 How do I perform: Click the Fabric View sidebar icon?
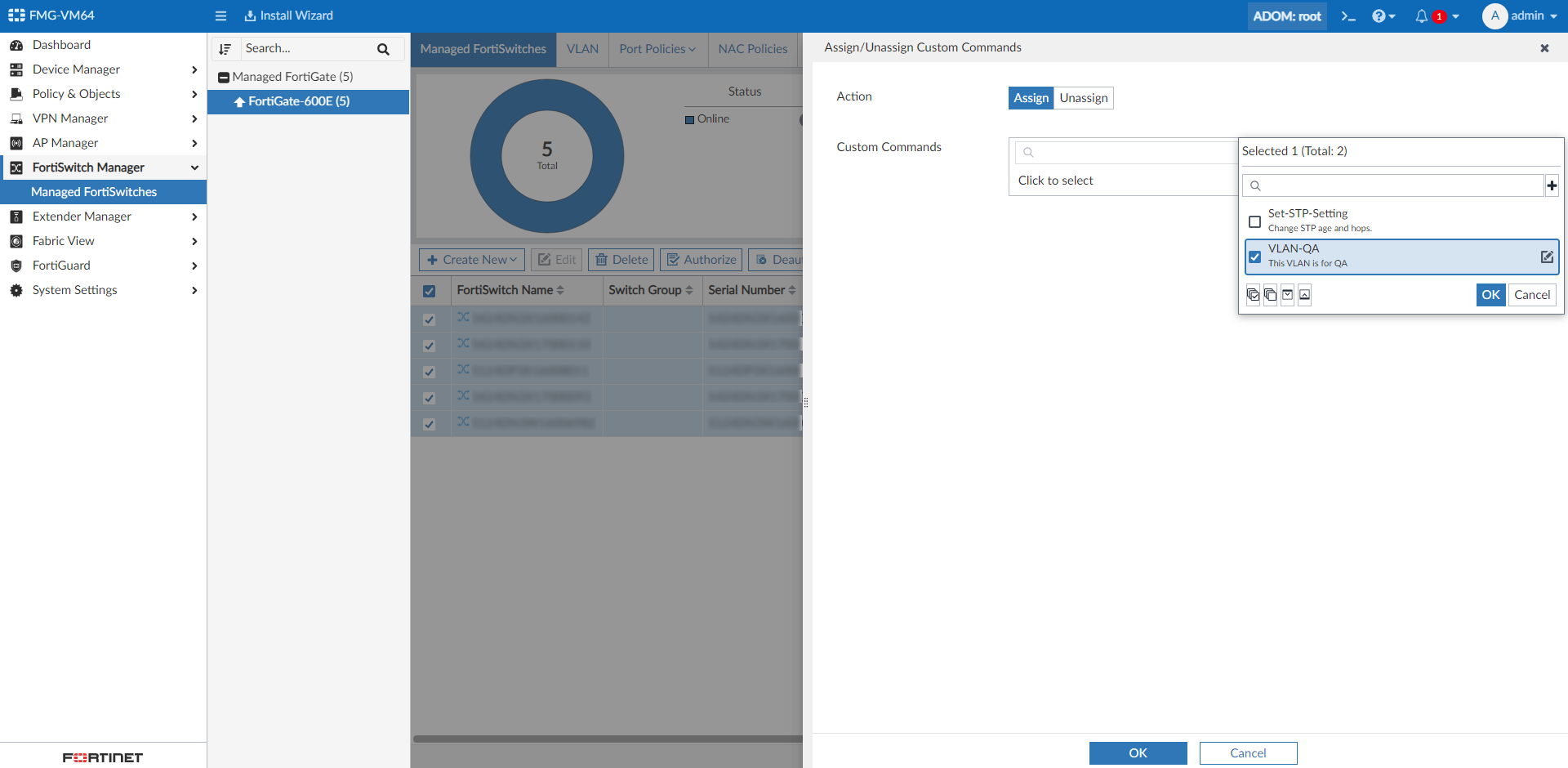(x=16, y=241)
